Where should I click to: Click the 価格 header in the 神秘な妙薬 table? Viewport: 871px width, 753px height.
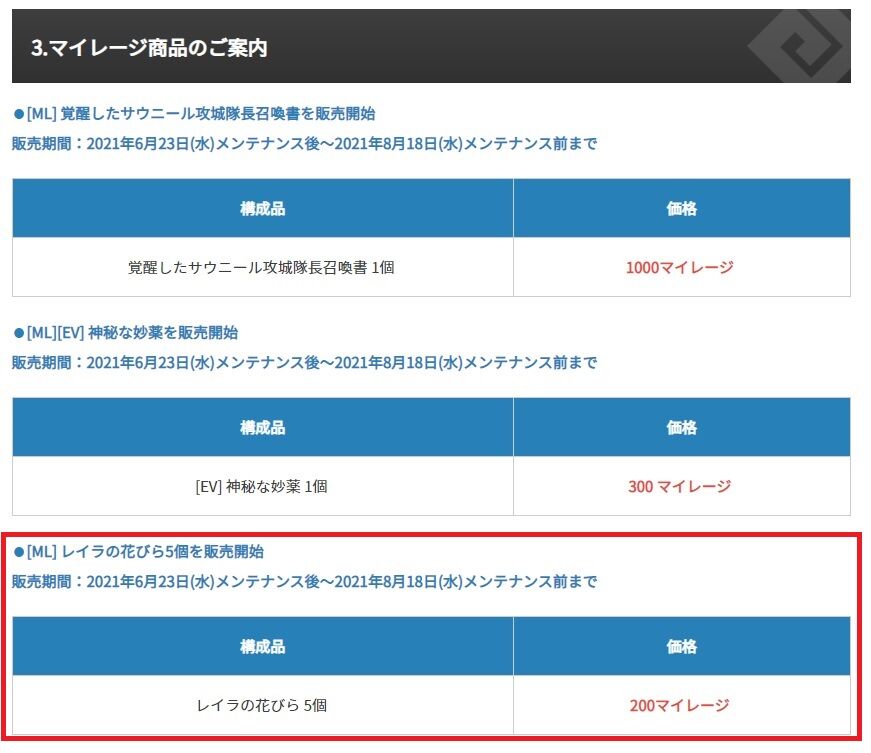pyautogui.click(x=682, y=427)
